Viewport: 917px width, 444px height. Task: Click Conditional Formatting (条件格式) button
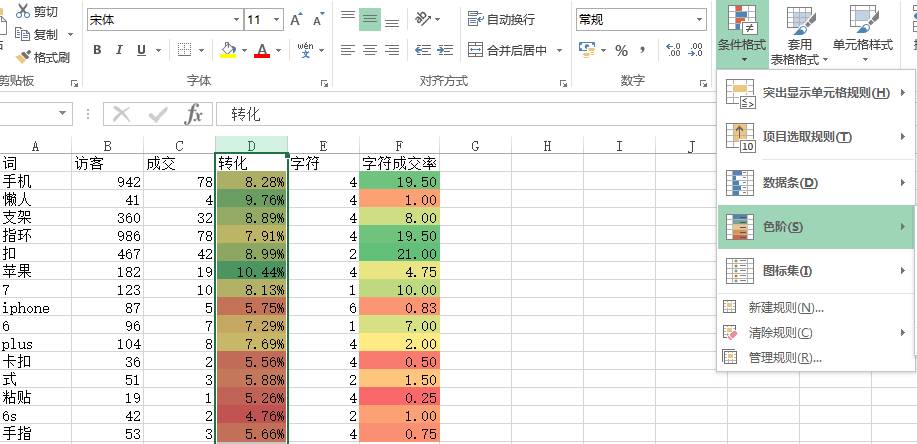pyautogui.click(x=742, y=33)
